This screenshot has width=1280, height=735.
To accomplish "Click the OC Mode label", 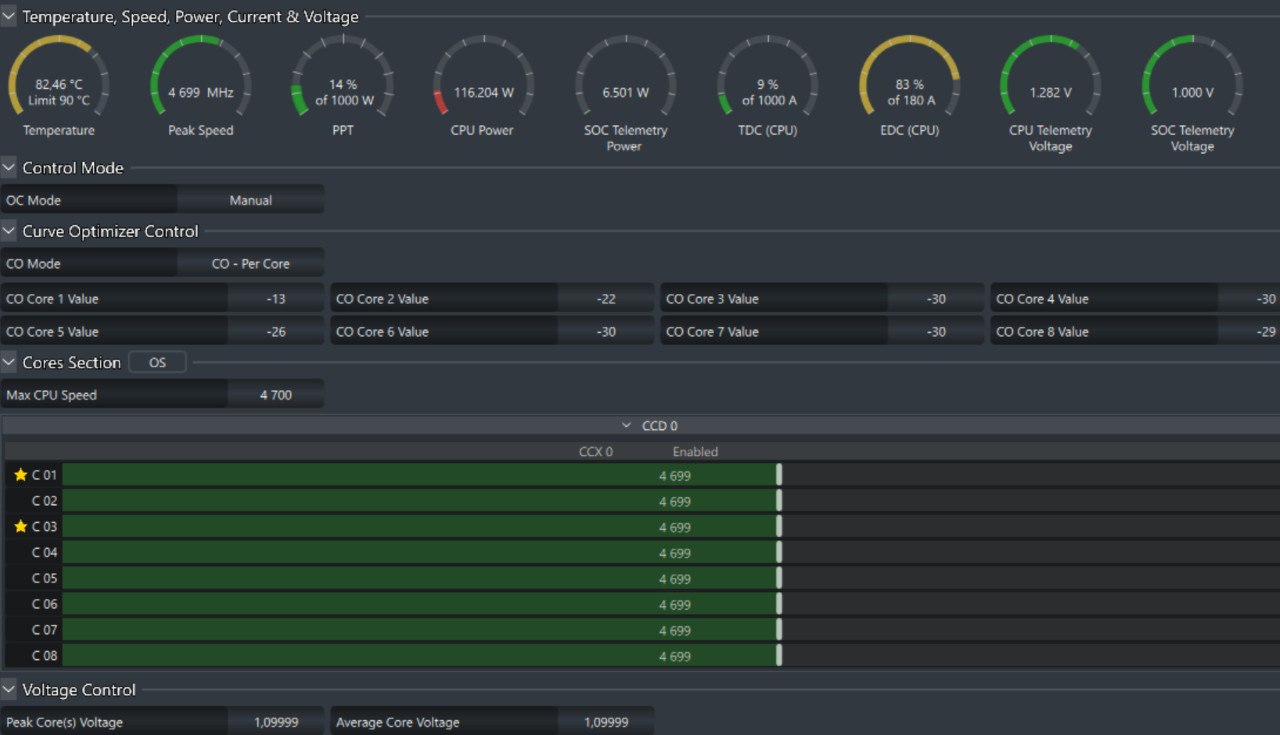I will 34,200.
